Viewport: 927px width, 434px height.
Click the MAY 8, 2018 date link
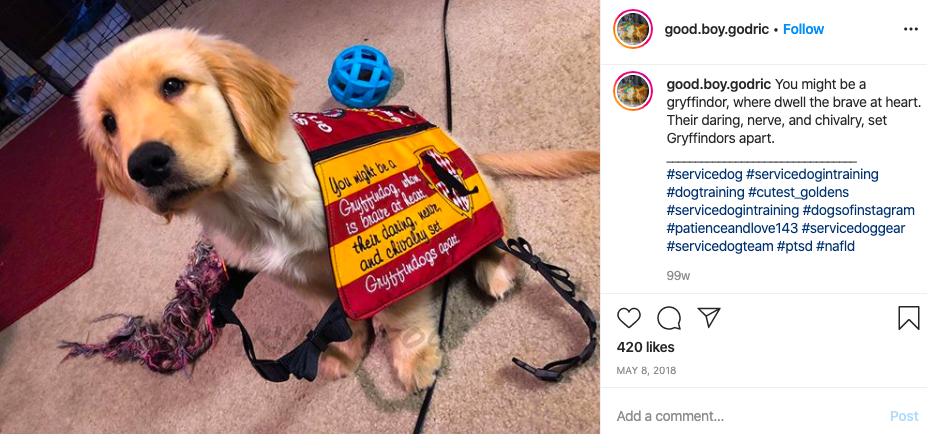(646, 371)
